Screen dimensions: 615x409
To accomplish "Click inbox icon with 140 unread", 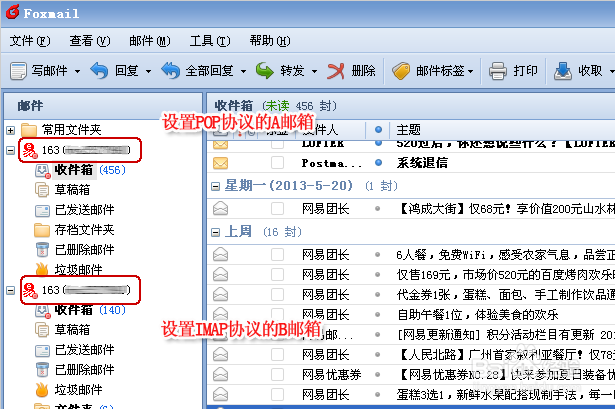I will coord(42,311).
